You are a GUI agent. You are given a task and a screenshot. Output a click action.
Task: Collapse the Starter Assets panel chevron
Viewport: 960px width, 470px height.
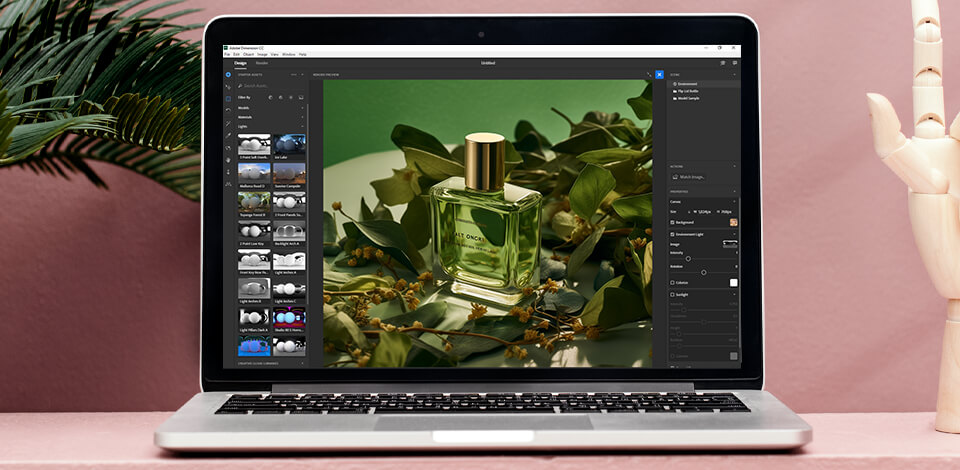pyautogui.click(x=302, y=75)
